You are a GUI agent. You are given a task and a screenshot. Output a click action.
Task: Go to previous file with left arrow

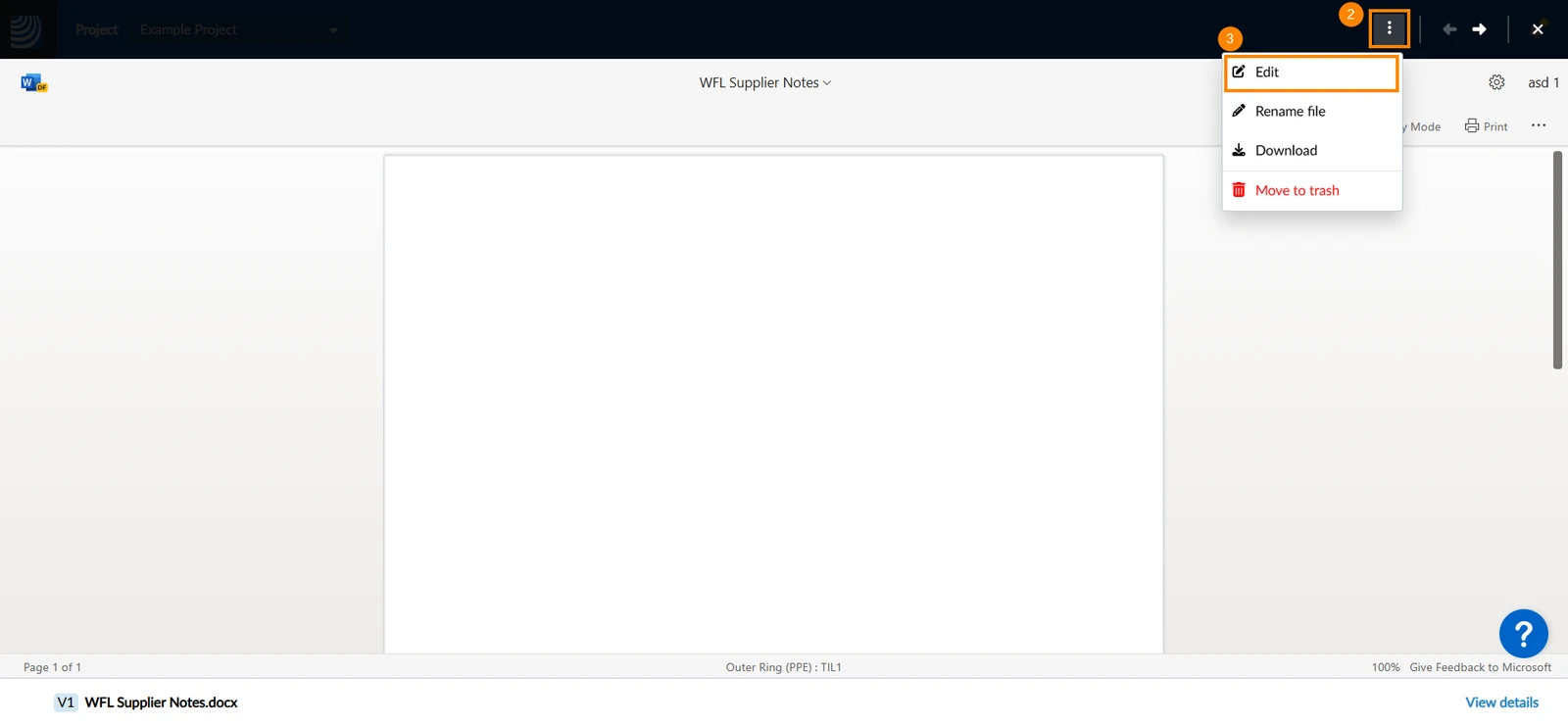point(1449,29)
